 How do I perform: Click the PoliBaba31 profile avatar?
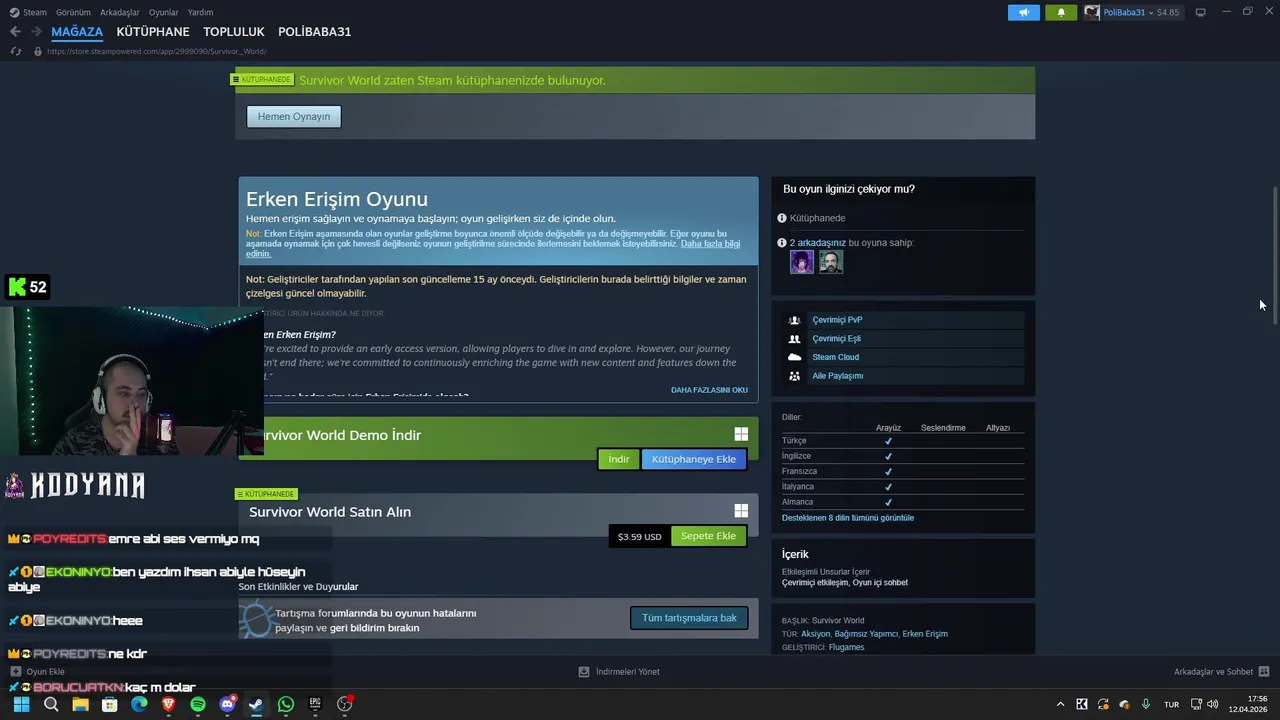[1092, 12]
